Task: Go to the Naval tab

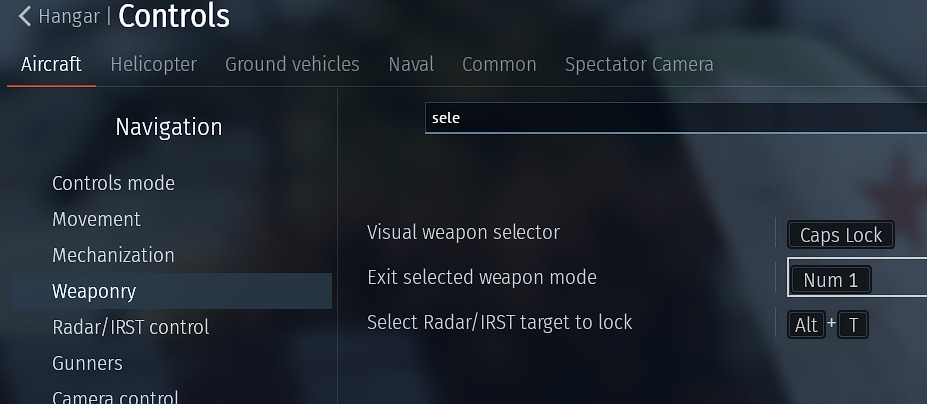Action: (x=411, y=64)
